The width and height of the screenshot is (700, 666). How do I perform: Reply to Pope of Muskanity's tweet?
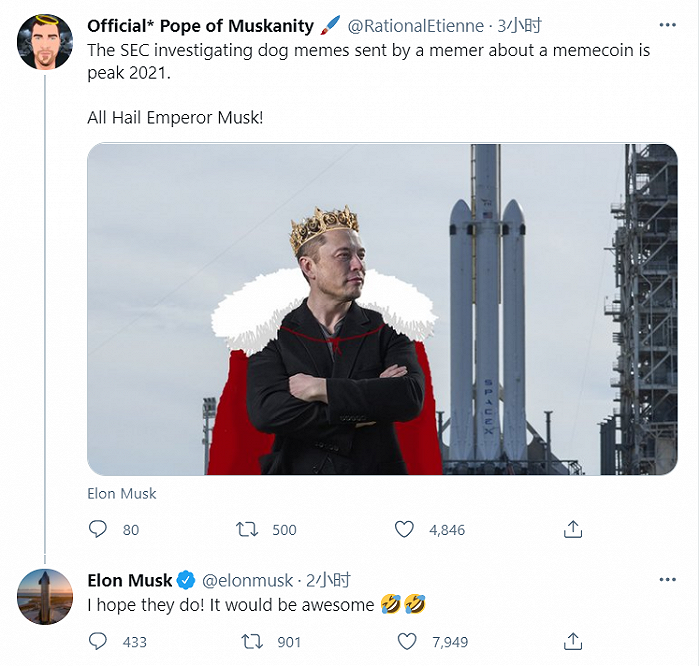pos(98,529)
